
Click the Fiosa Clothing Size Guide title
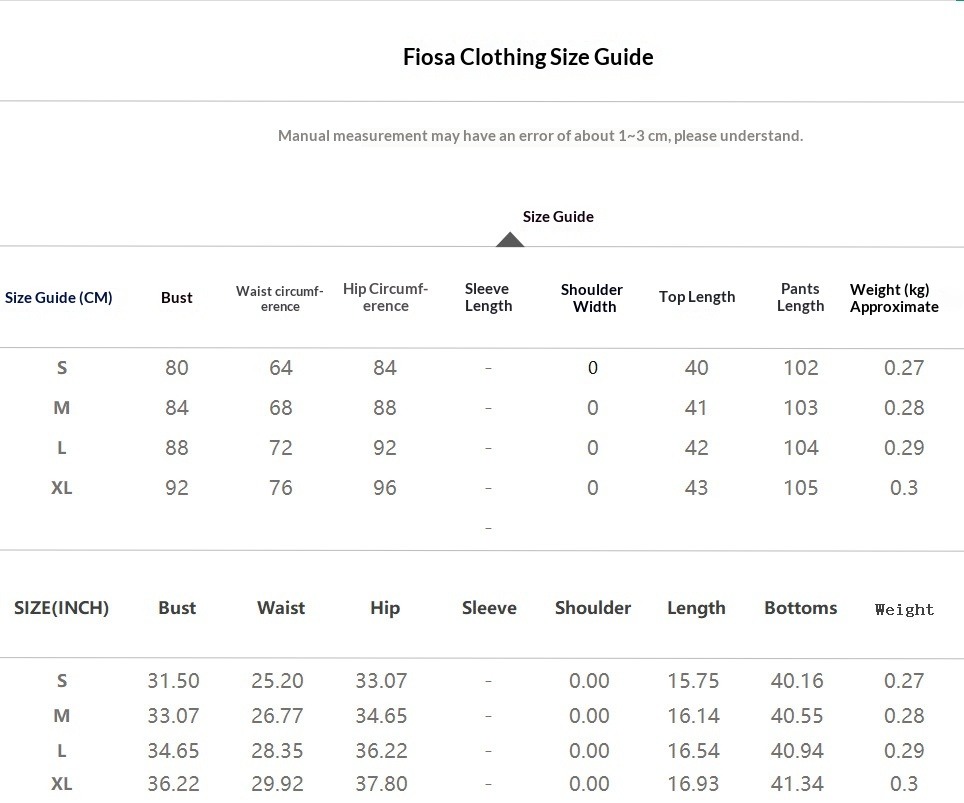(528, 57)
